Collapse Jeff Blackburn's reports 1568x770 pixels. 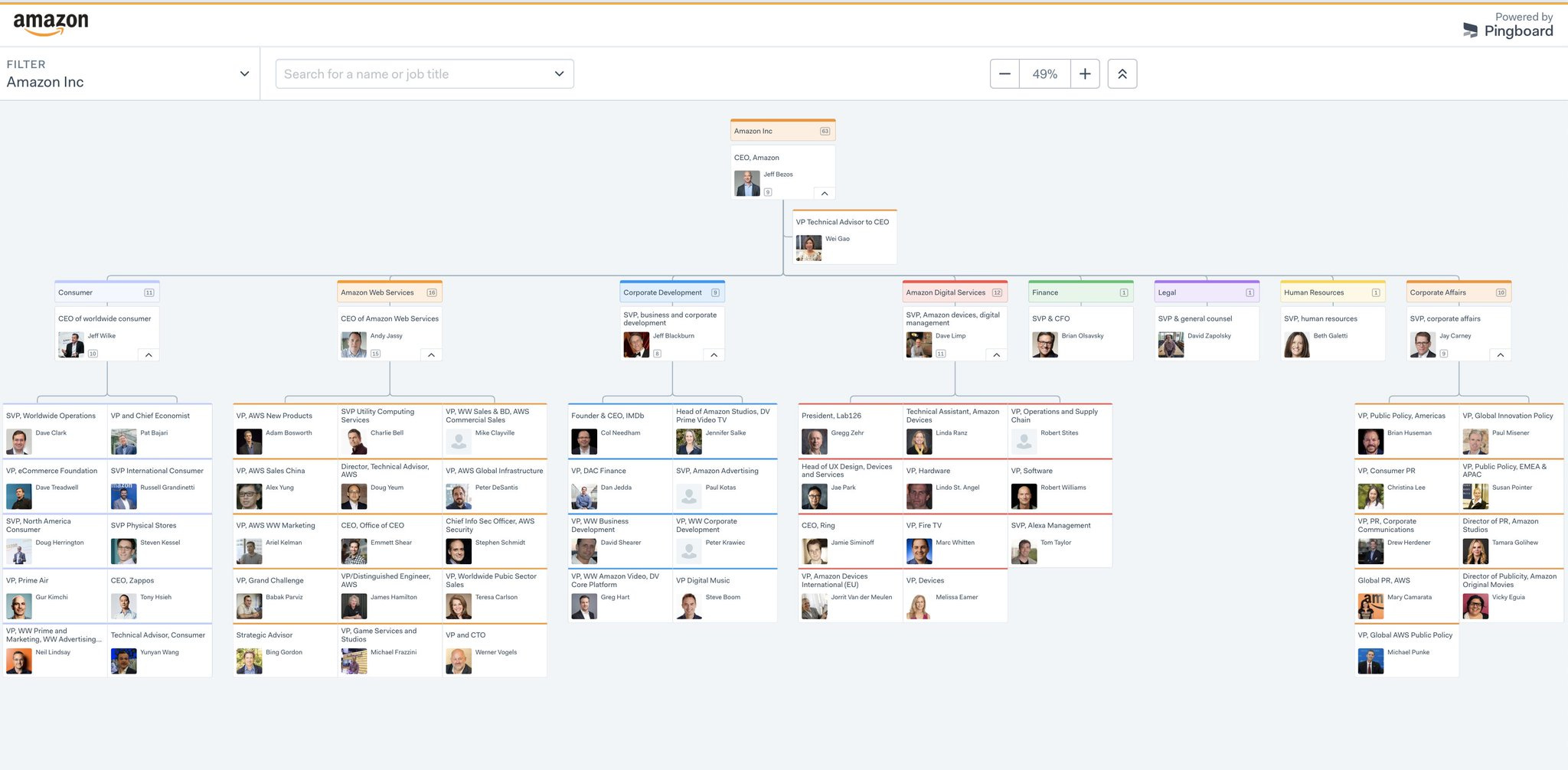[714, 355]
